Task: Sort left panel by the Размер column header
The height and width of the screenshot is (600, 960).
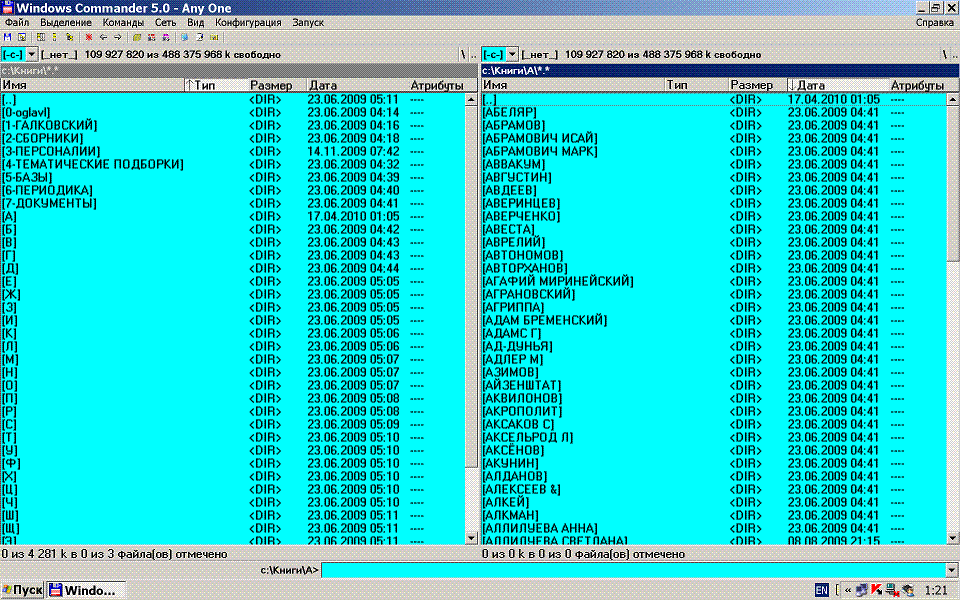Action: point(277,85)
